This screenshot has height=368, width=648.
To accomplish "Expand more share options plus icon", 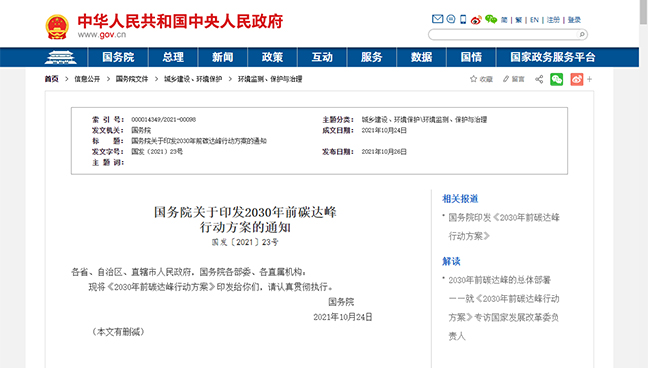I will pos(589,79).
